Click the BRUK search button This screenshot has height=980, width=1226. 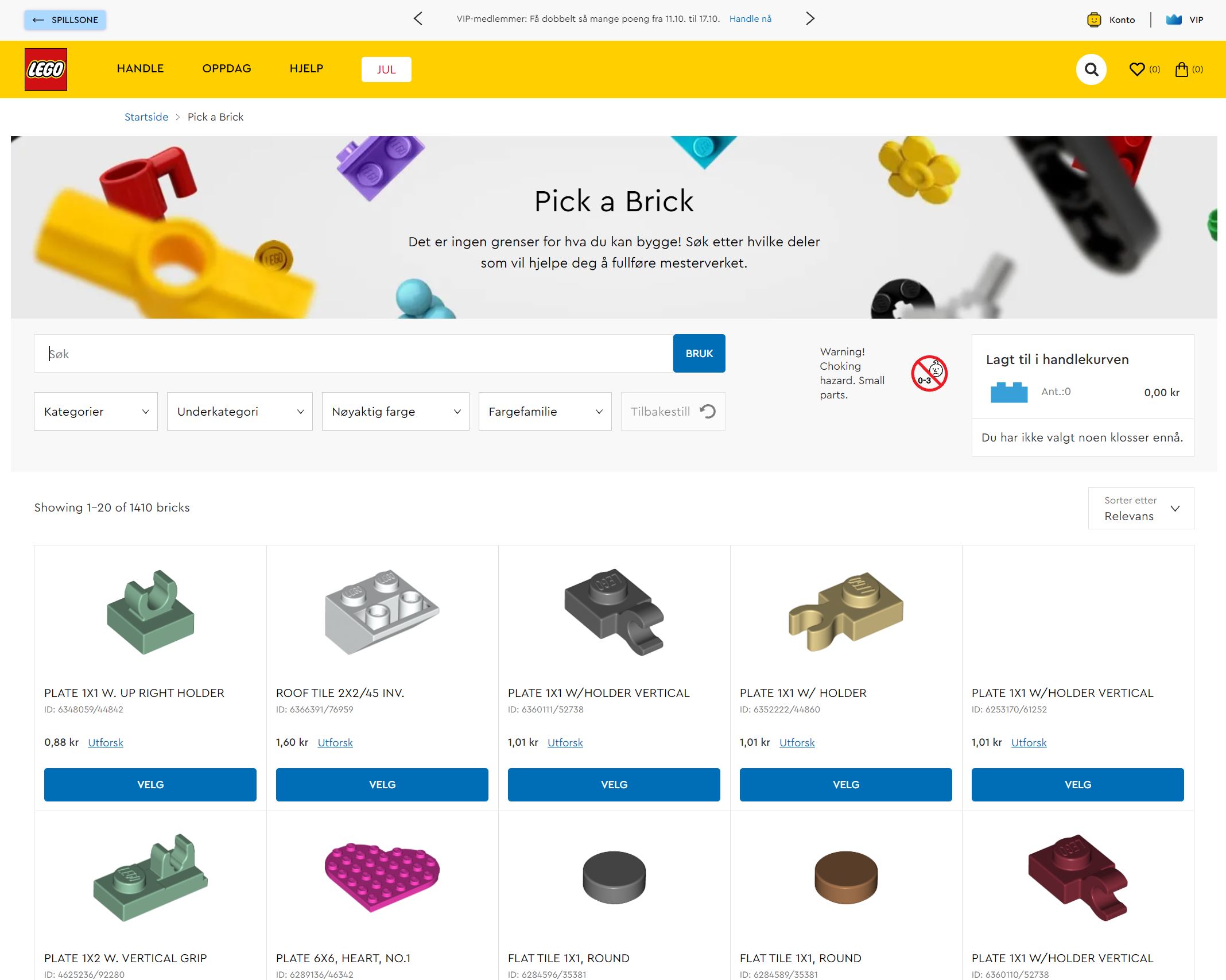click(x=699, y=354)
